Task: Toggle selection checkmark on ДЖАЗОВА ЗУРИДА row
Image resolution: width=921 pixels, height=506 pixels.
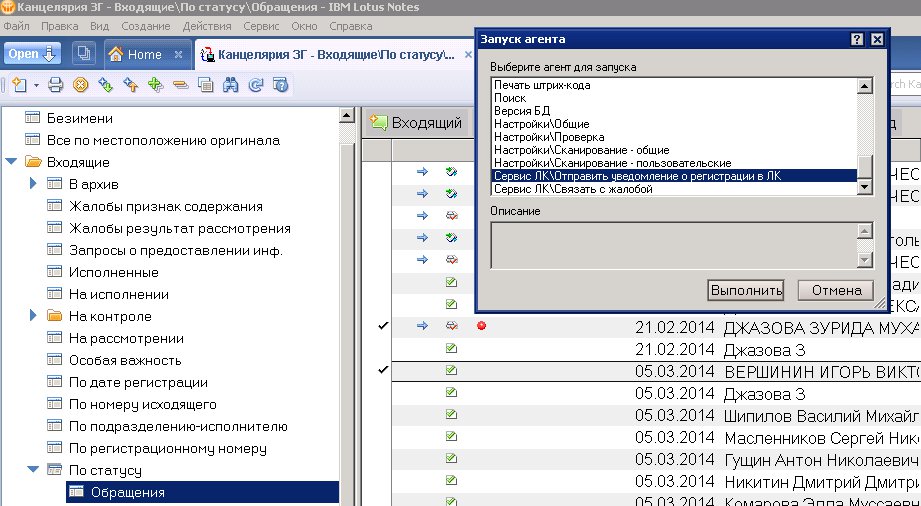Action: tap(382, 326)
